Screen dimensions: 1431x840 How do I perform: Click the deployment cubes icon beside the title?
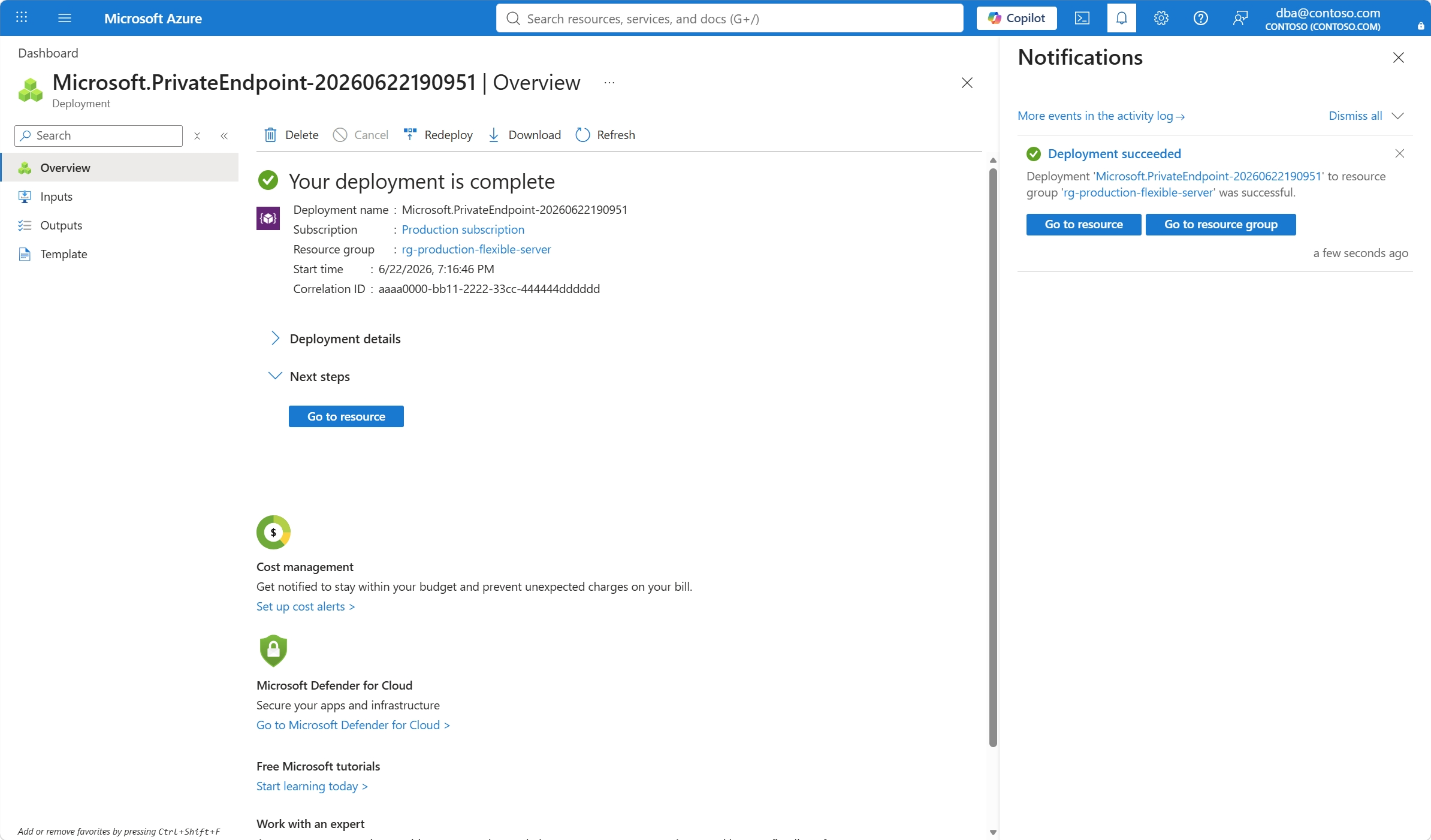pyautogui.click(x=30, y=90)
